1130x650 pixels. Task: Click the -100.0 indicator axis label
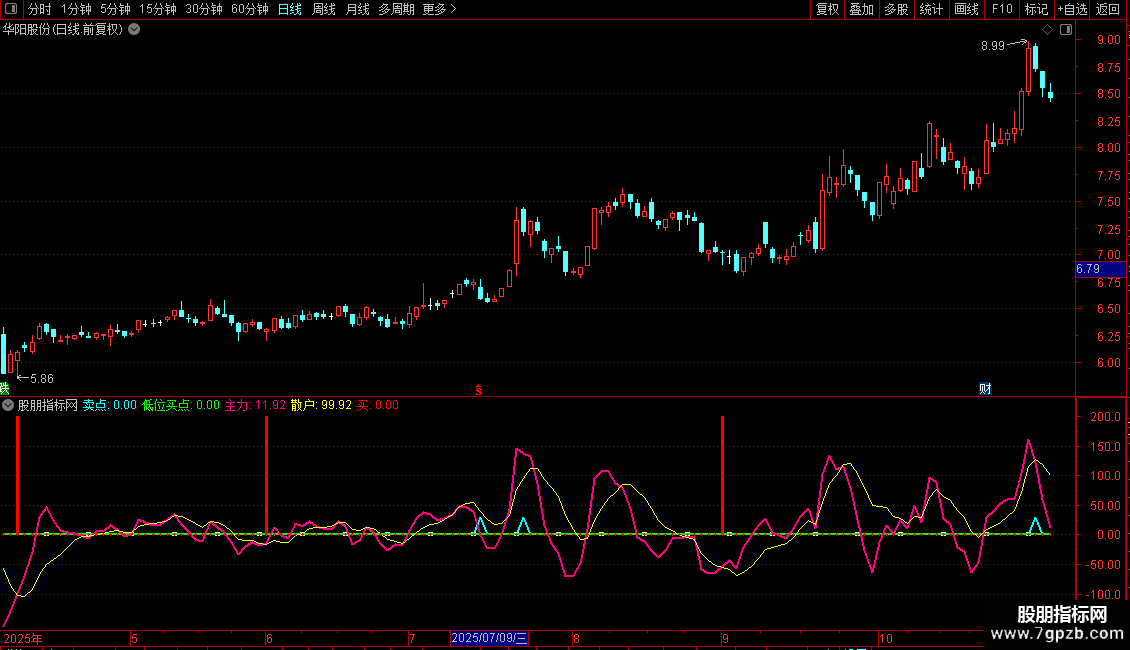(x=1104, y=595)
